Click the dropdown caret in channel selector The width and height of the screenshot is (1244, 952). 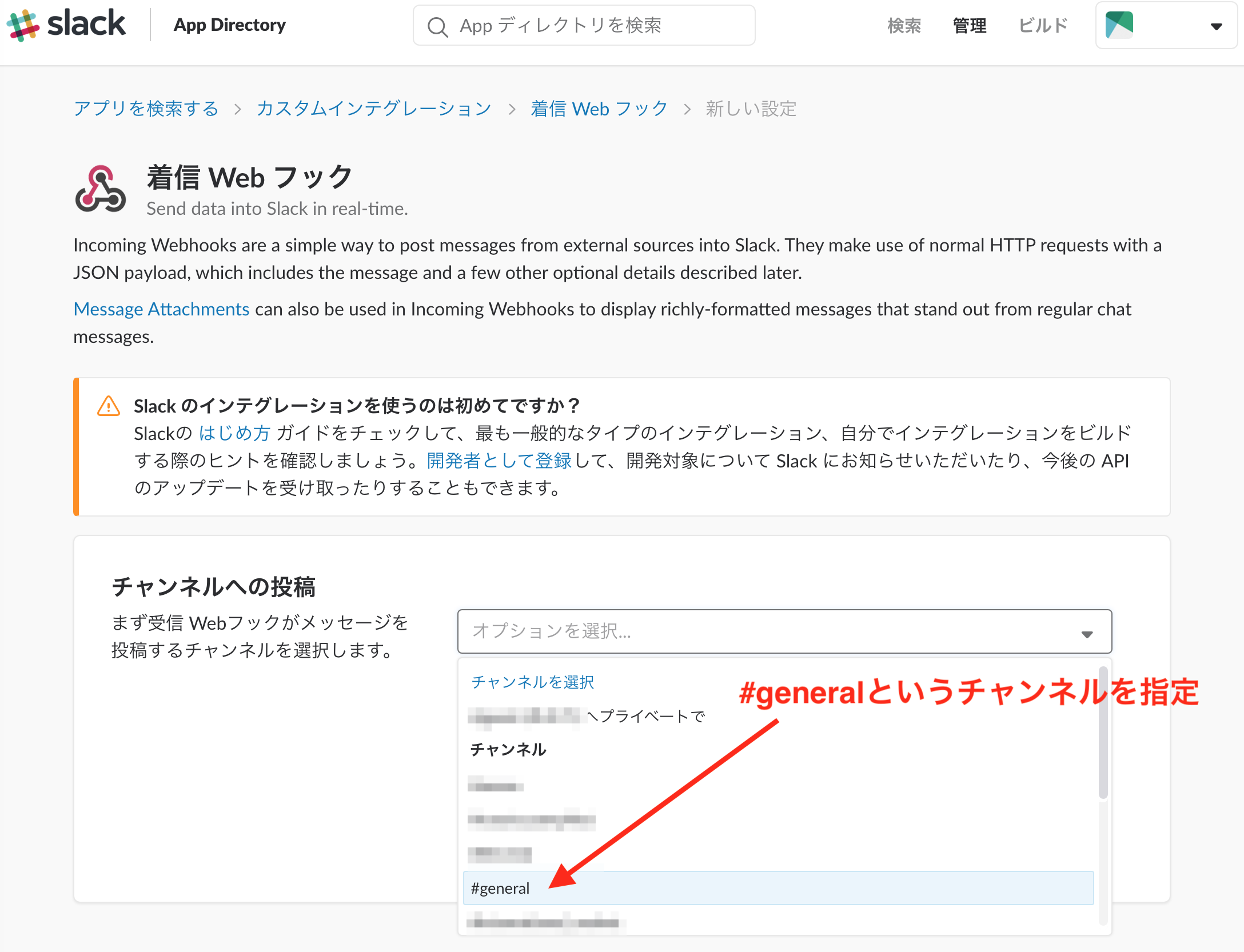1087,634
